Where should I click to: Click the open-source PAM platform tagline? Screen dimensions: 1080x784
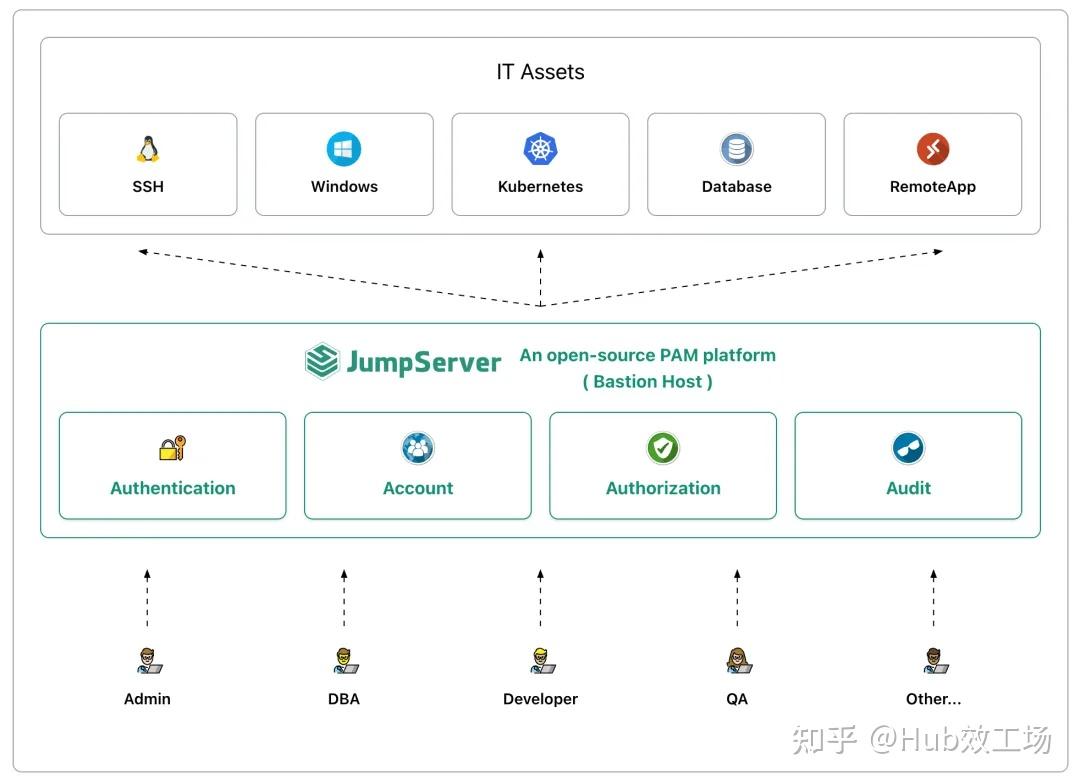click(647, 355)
